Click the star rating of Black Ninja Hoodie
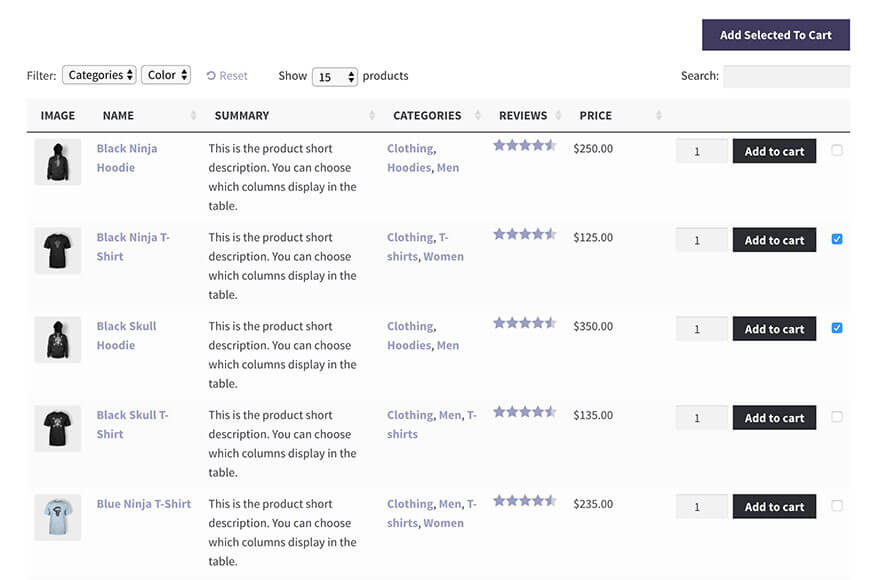880x580 pixels. click(x=525, y=144)
